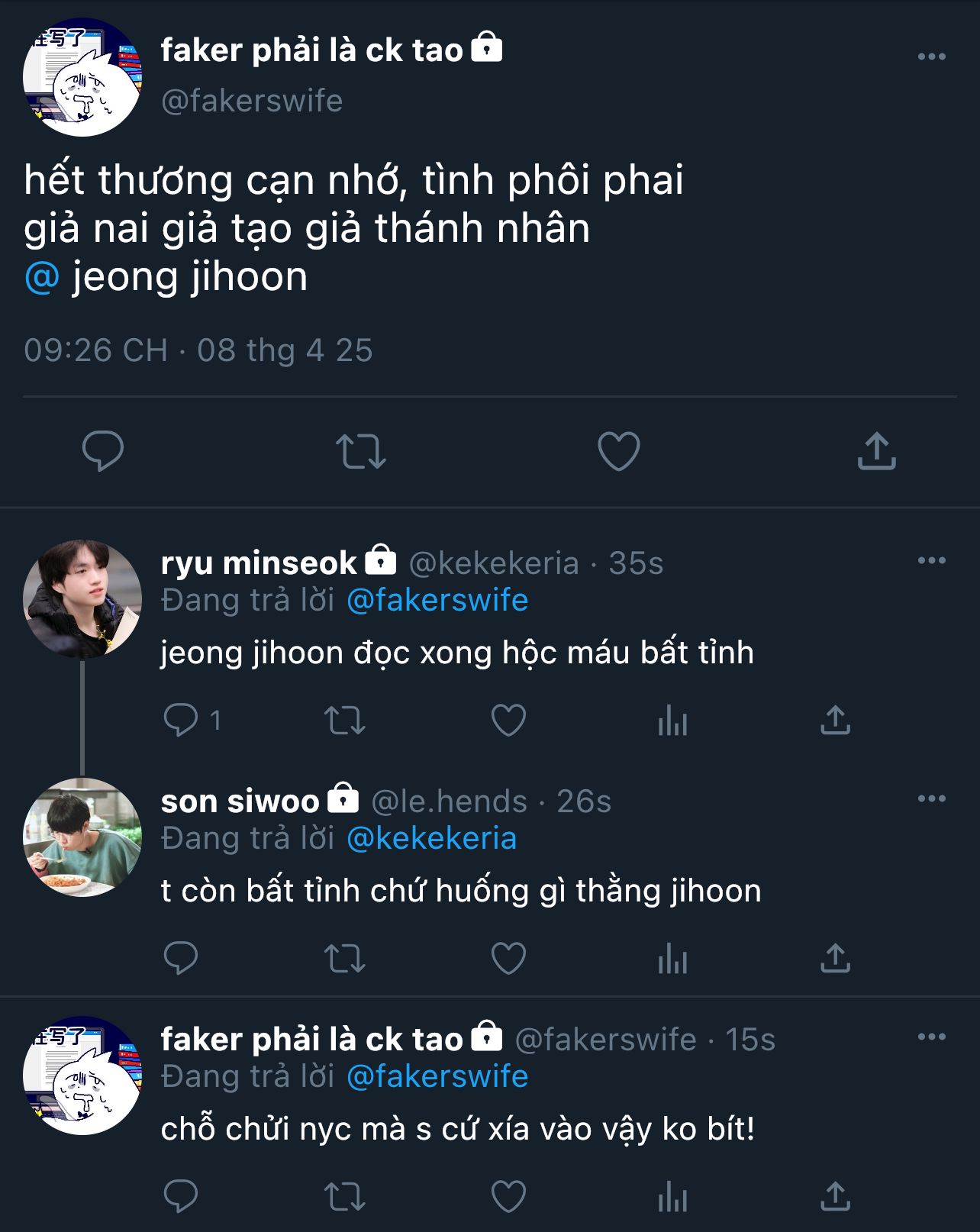Open @fakerswife link in ryu minseok's reply
The image size is (980, 1232).
coord(437,600)
